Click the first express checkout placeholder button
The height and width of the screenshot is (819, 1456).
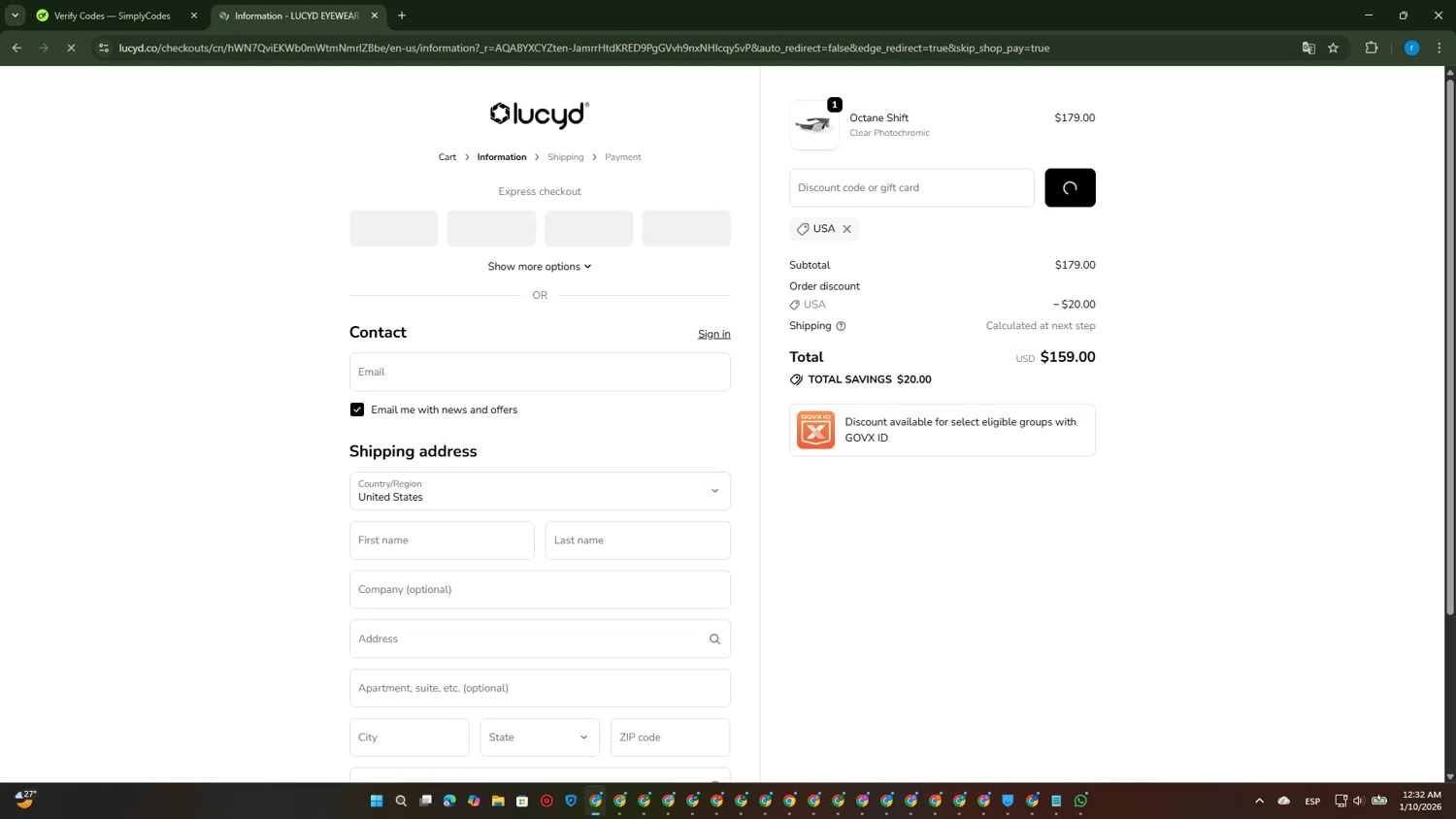coord(394,228)
